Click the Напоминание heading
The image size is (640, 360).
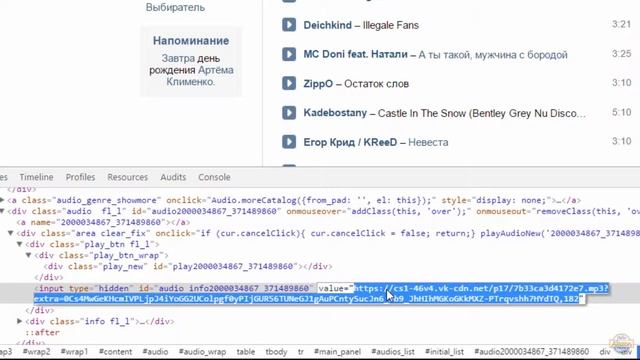pyautogui.click(x=191, y=41)
